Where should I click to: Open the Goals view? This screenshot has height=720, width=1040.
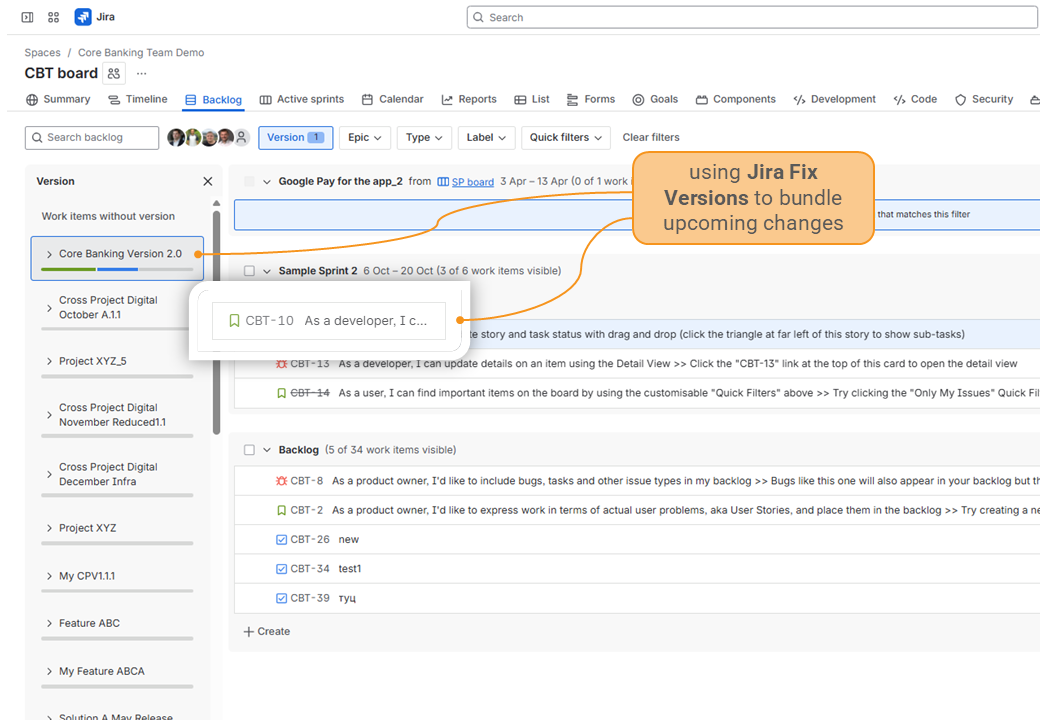[655, 99]
